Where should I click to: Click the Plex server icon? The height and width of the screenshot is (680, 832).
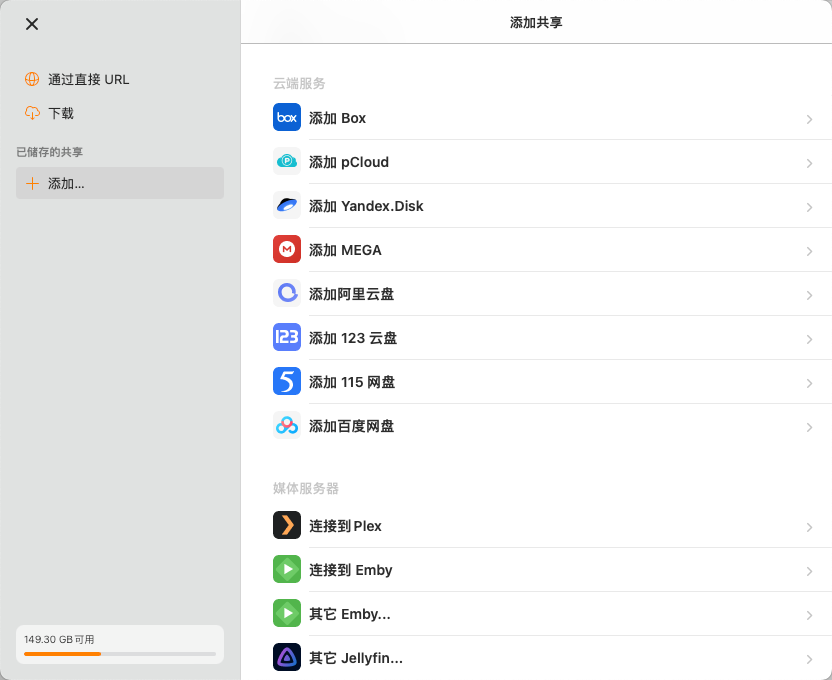point(287,525)
